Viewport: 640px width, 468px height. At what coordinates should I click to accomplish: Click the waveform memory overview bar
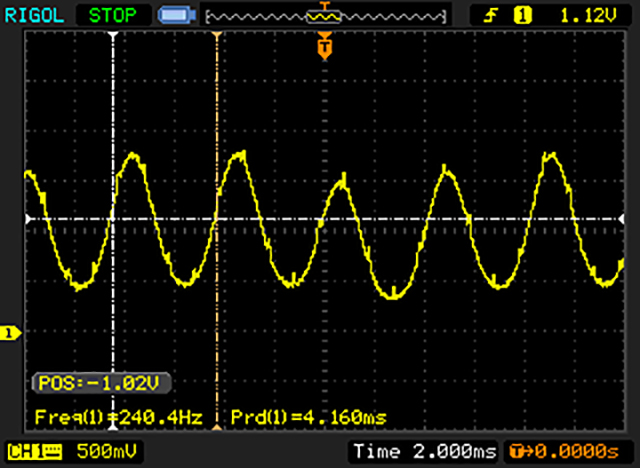pos(326,17)
